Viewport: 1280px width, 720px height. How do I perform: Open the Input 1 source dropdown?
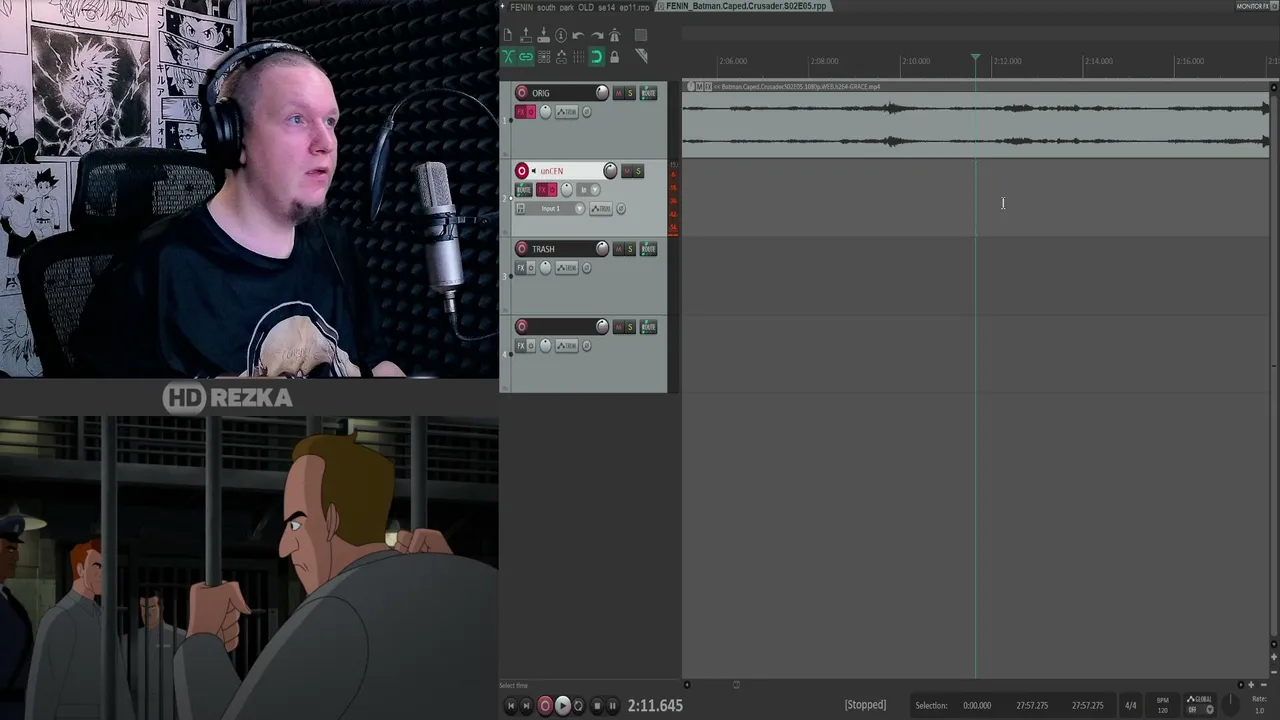tap(555, 208)
